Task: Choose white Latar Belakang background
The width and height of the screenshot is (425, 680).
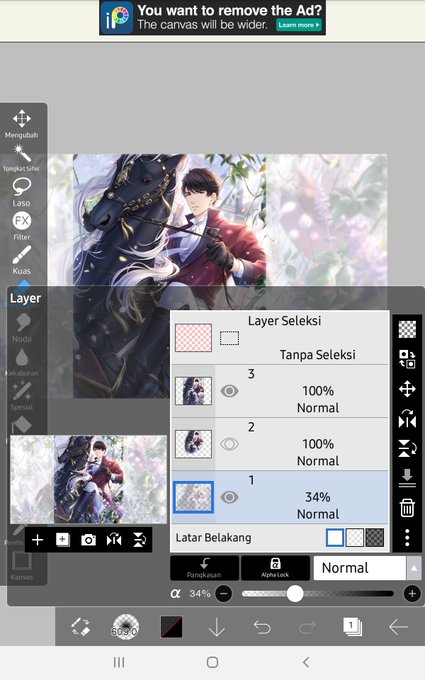Action: click(x=335, y=538)
